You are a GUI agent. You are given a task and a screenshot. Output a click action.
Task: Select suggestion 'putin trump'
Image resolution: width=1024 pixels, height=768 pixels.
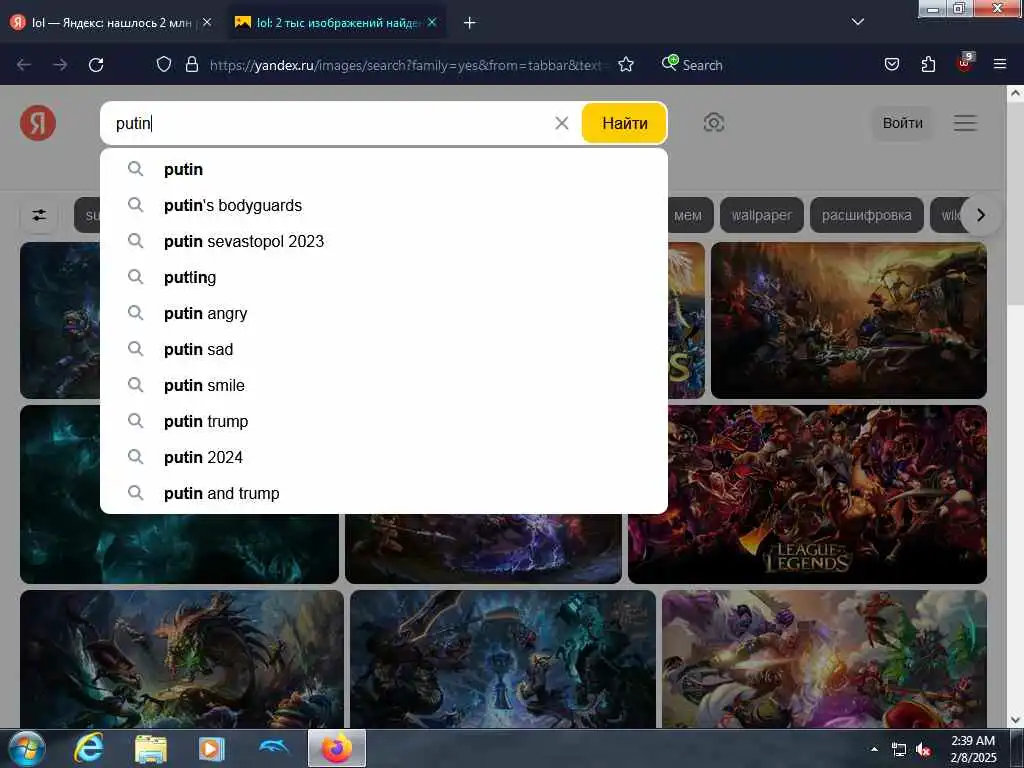pos(384,421)
